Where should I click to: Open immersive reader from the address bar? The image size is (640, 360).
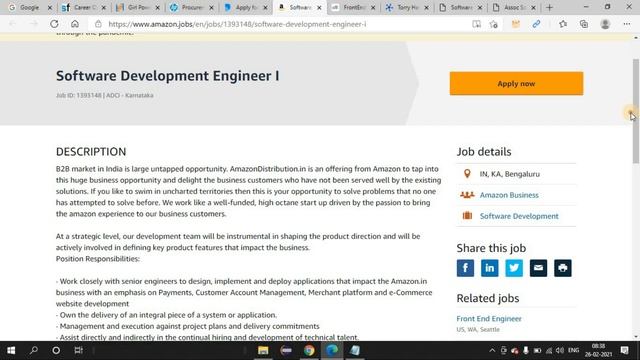(476, 24)
